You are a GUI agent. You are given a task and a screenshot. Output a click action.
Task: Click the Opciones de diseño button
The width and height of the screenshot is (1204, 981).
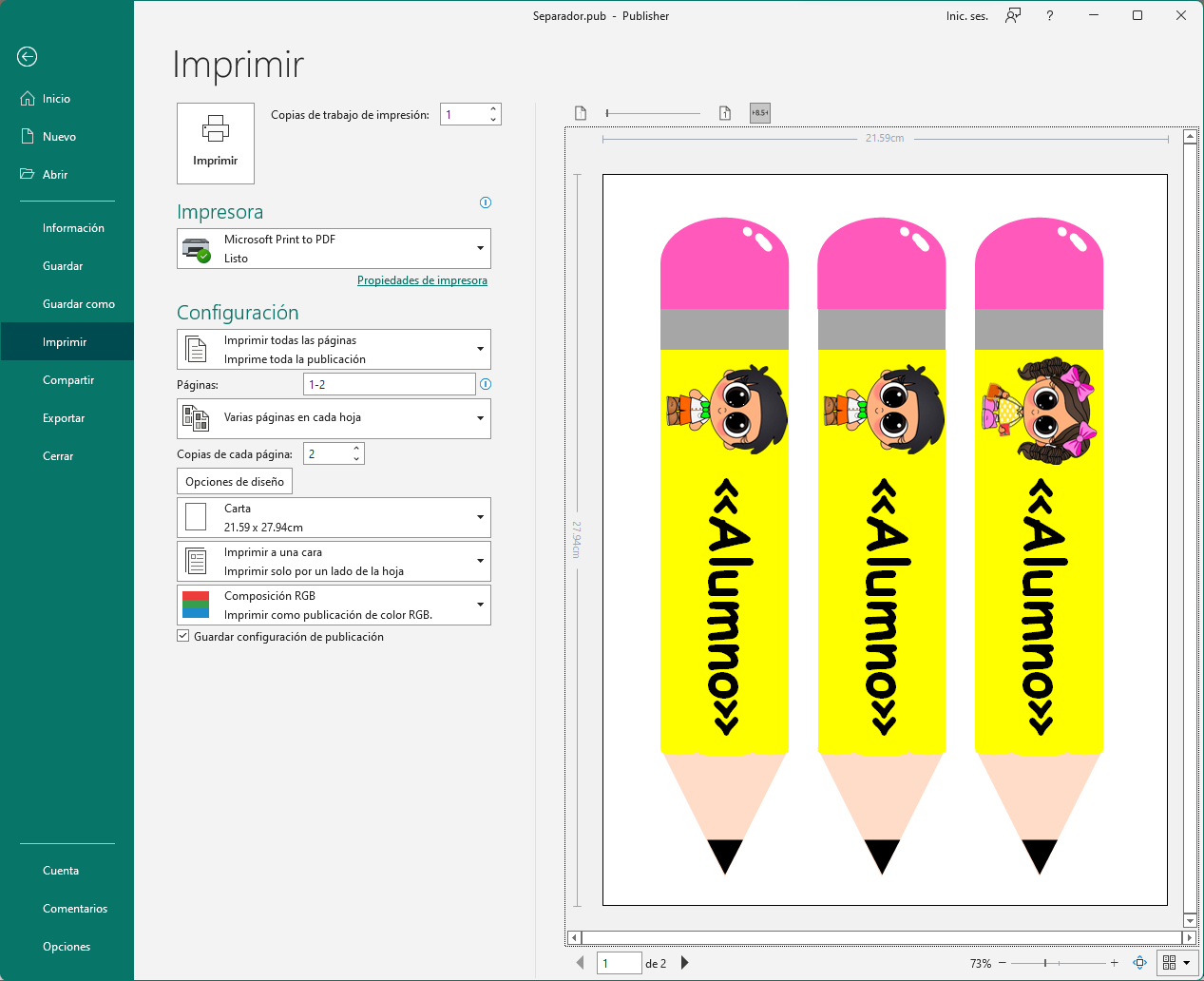235,482
